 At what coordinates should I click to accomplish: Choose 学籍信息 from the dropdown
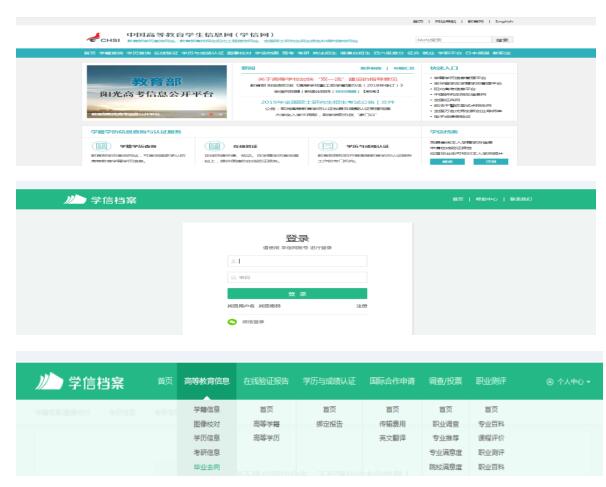click(x=207, y=409)
